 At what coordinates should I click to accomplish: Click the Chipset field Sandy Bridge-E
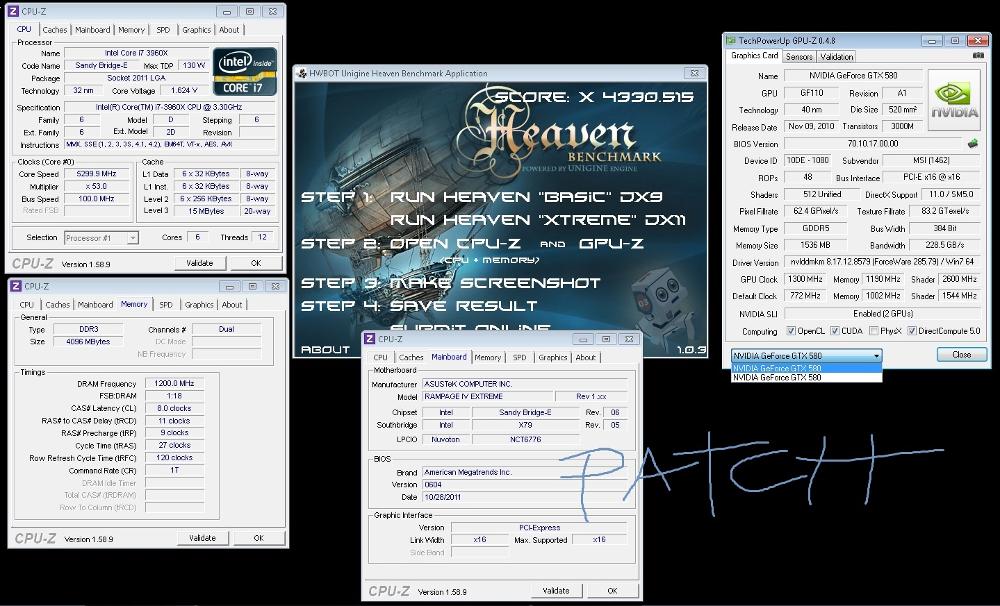[x=525, y=413]
